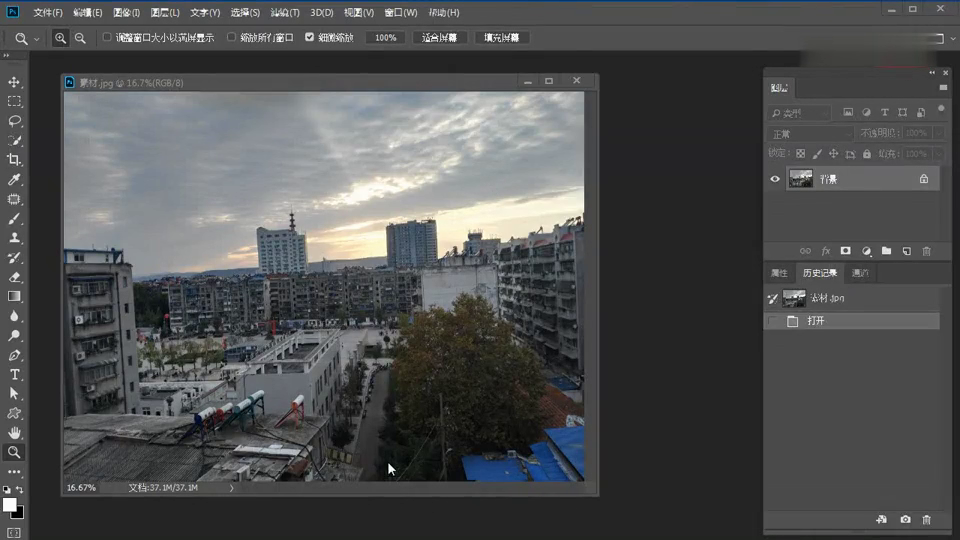Viewport: 960px width, 540px height.
Task: Click the 适合屏幕 button
Action: point(439,38)
